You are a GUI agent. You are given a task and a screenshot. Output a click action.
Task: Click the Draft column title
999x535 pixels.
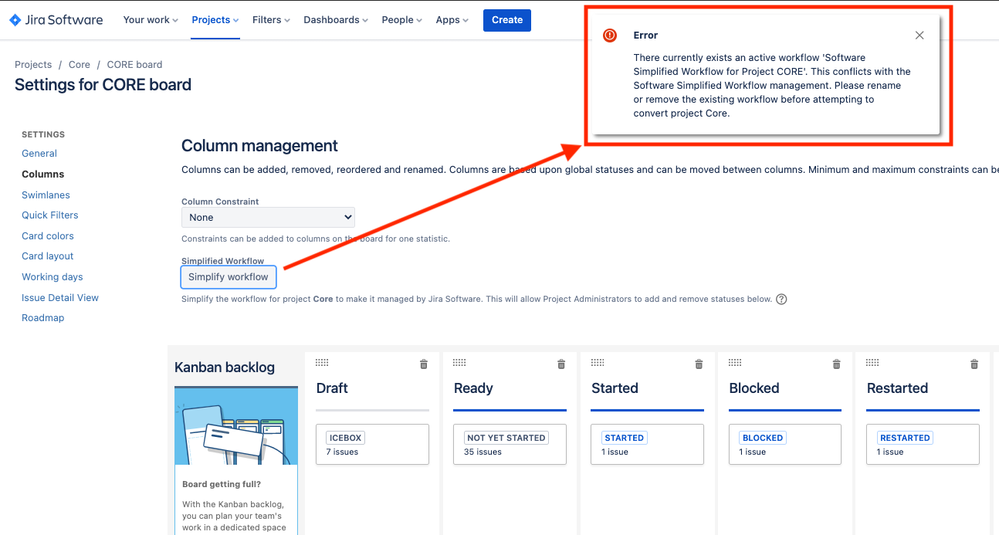pos(332,388)
